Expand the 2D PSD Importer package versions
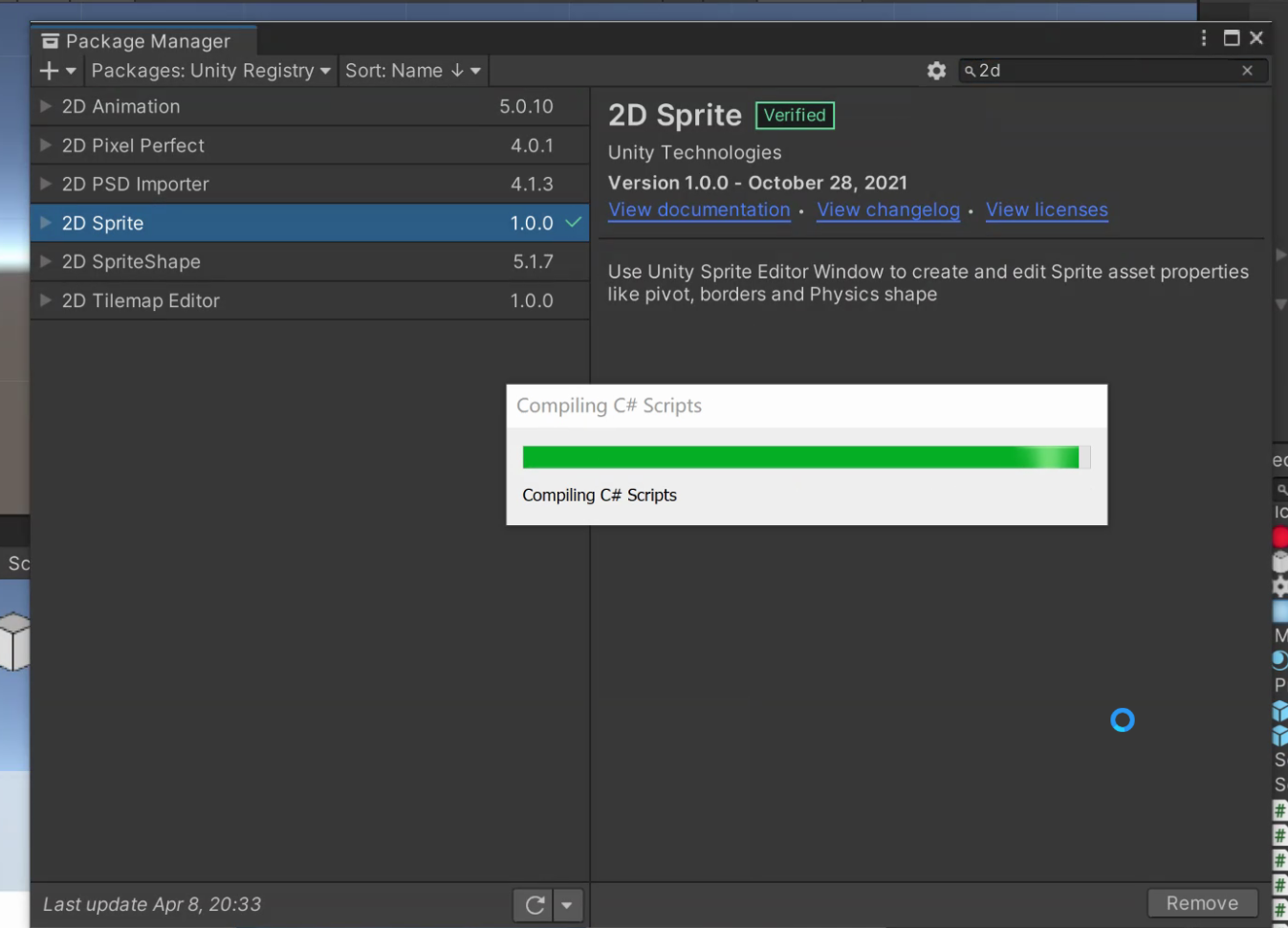This screenshot has height=928, width=1288. (x=45, y=184)
